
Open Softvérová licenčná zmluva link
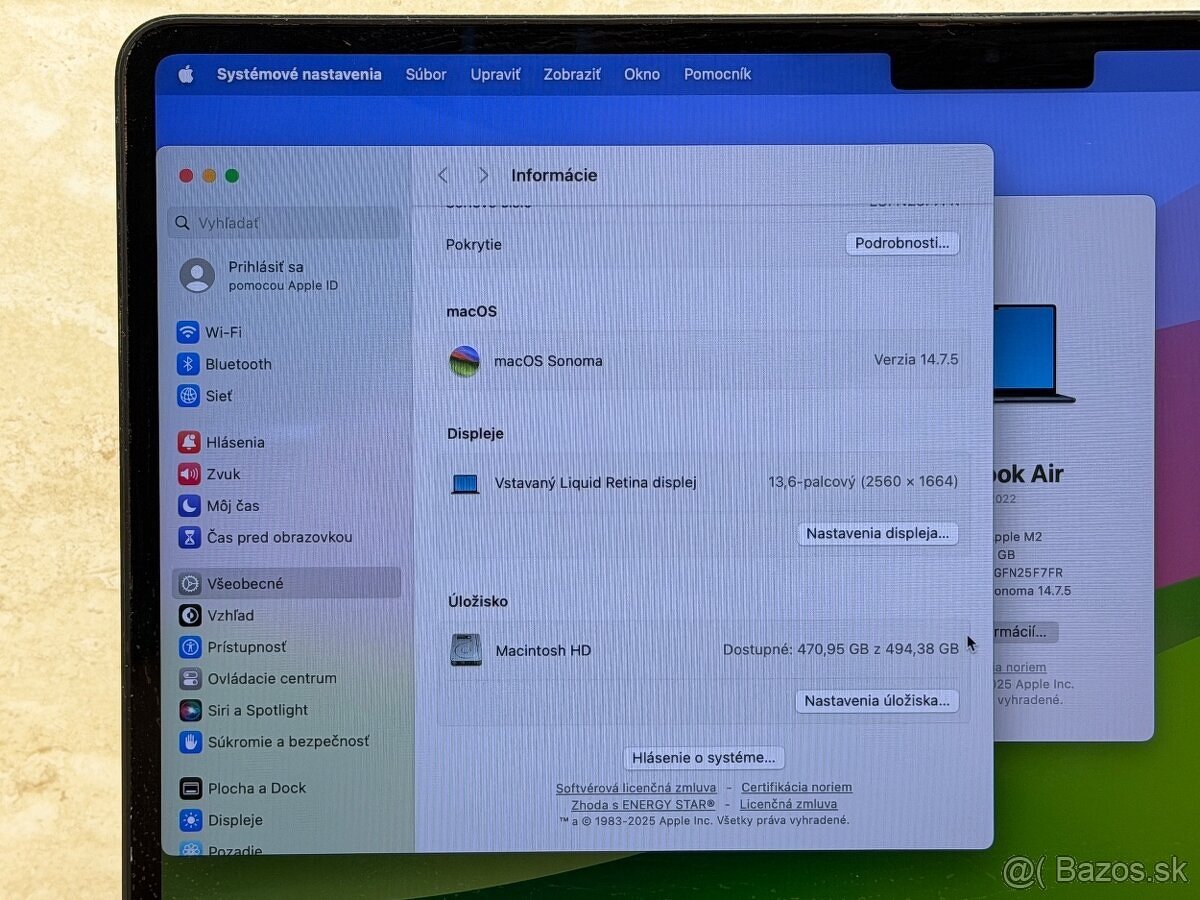636,788
